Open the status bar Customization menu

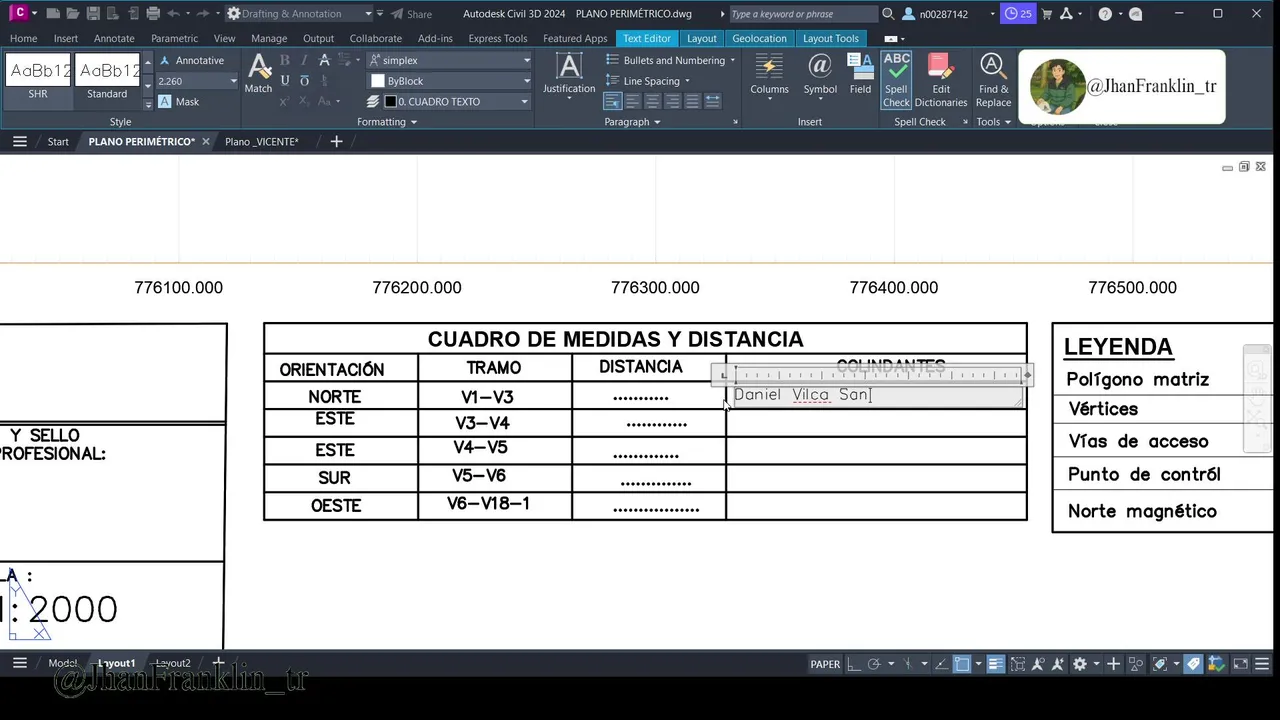point(1261,664)
